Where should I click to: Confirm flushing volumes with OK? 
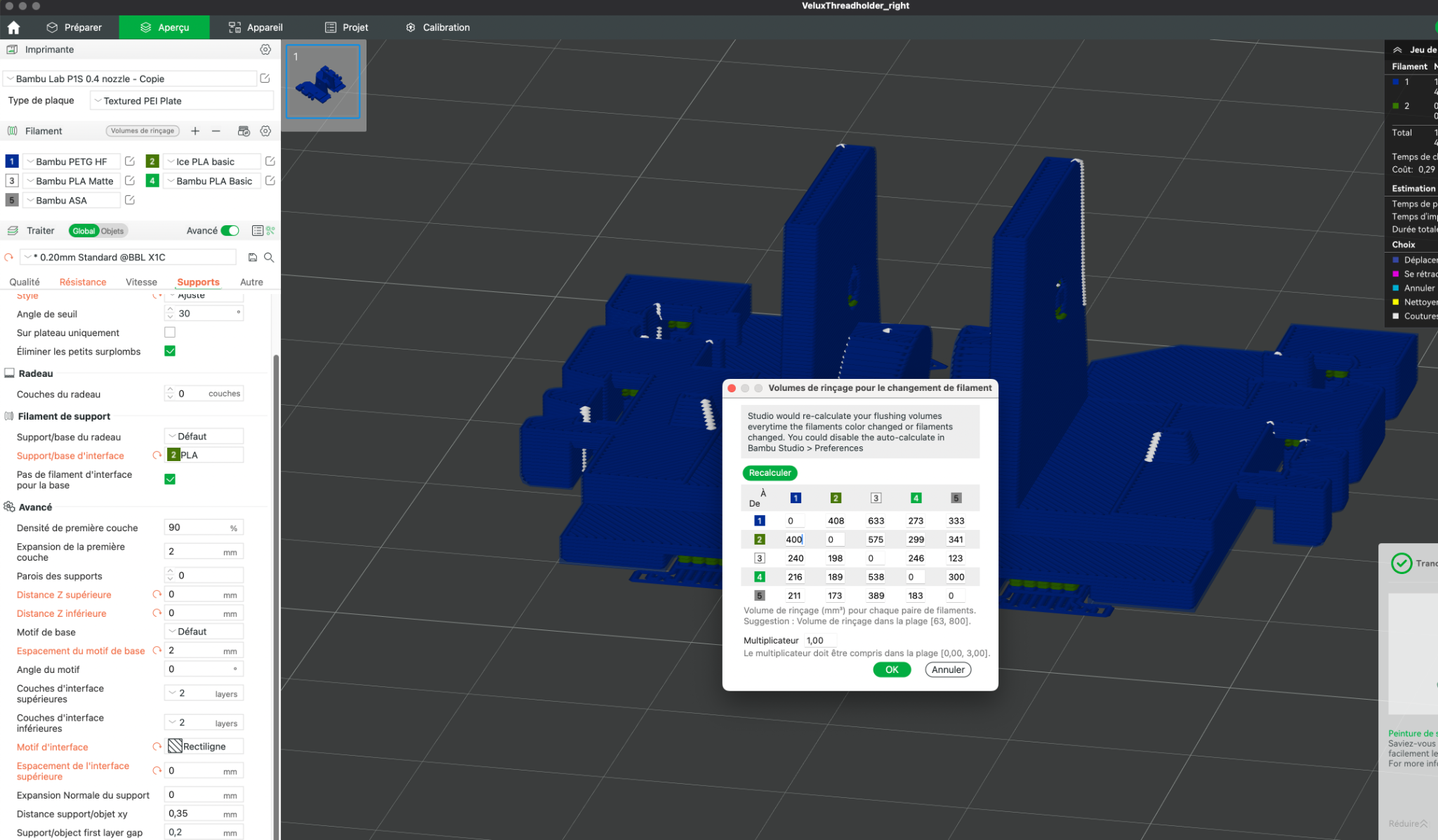892,669
